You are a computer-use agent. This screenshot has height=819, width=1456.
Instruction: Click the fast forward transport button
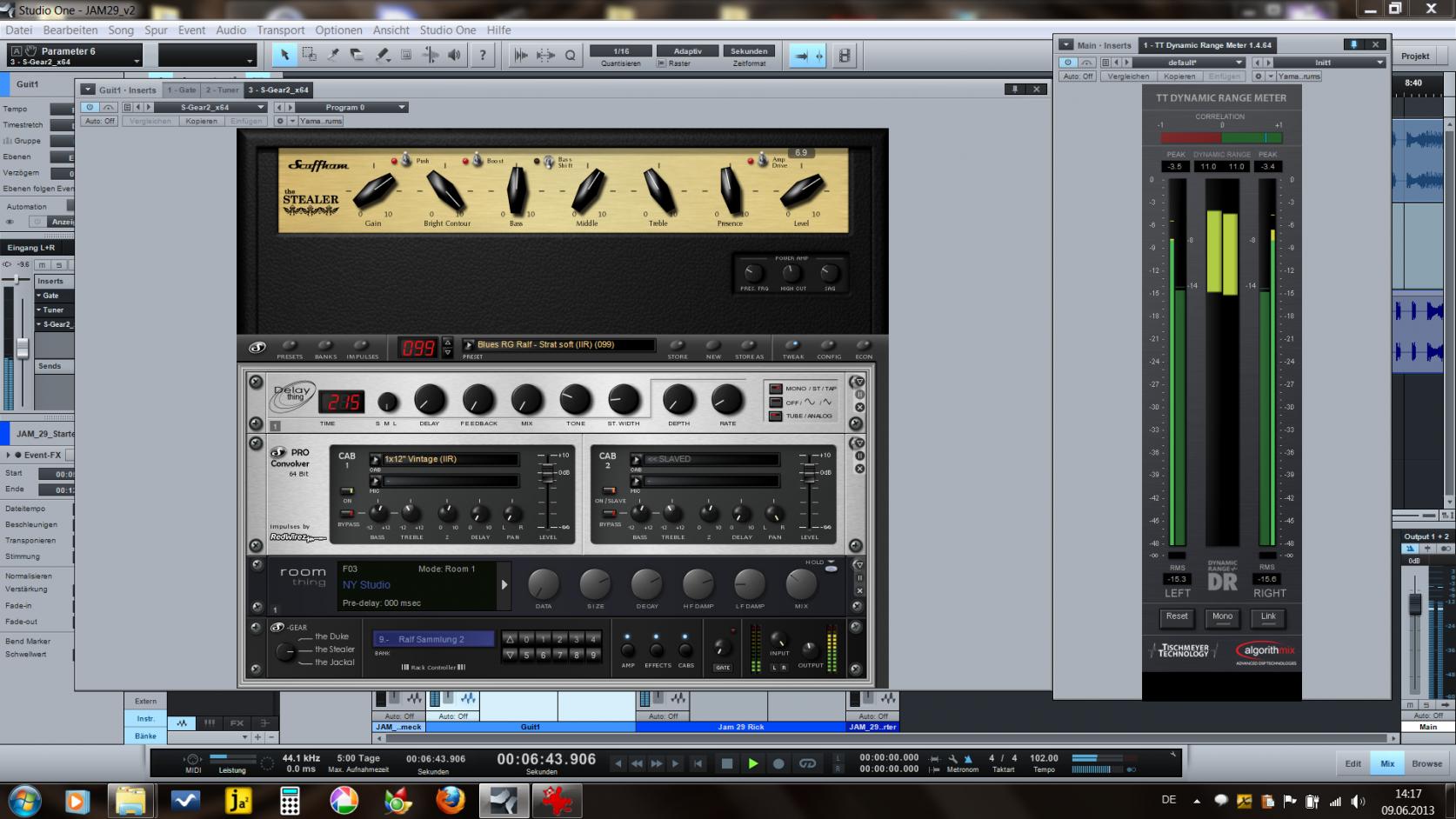click(x=657, y=763)
